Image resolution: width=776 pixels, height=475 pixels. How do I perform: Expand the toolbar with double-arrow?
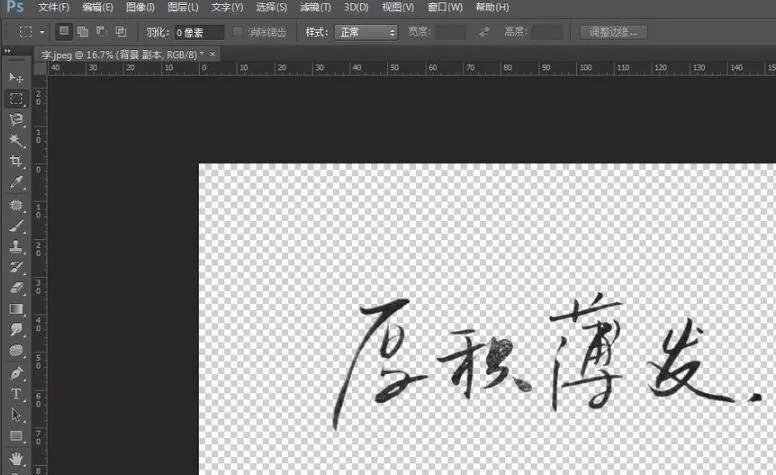coord(7,51)
